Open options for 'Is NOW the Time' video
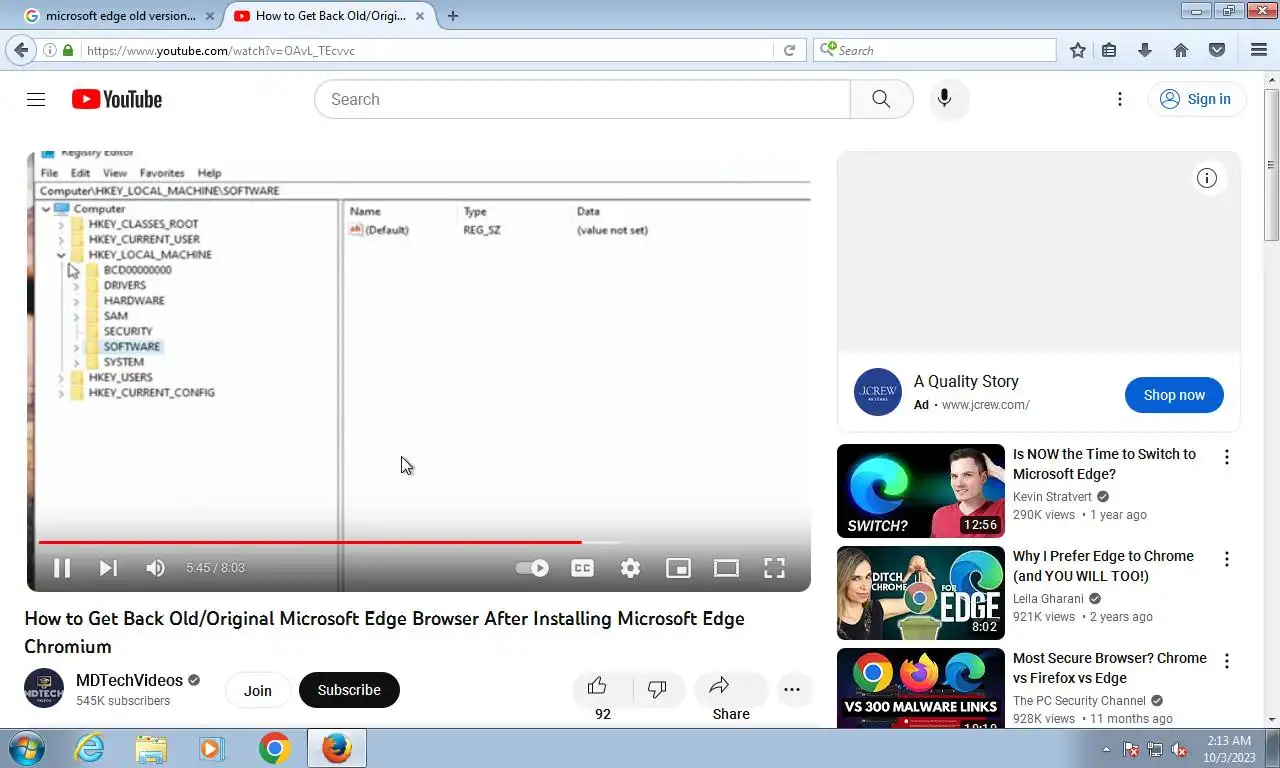The width and height of the screenshot is (1280, 768). point(1226,457)
